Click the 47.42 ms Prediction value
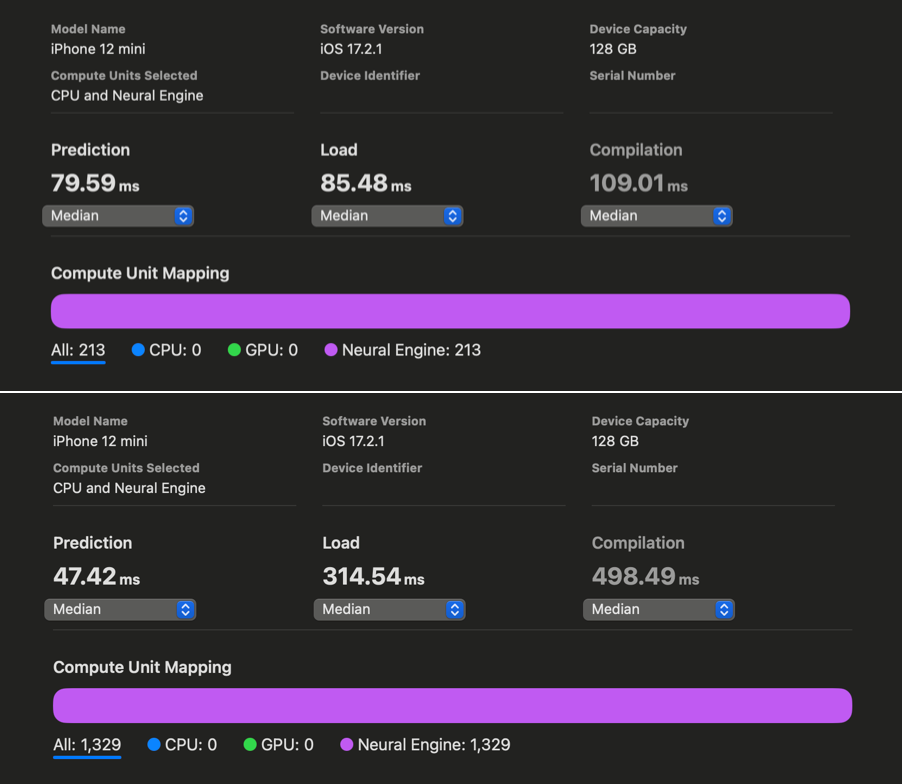 tap(96, 577)
